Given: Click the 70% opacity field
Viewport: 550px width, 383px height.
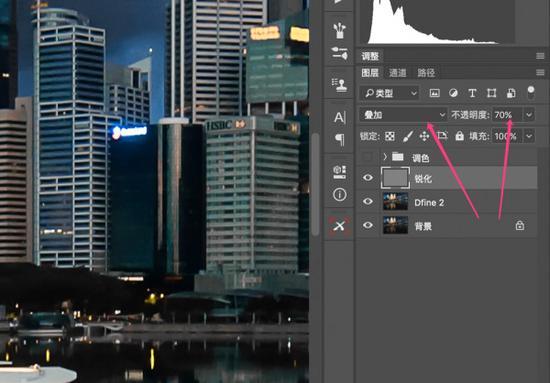Looking at the screenshot, I should point(507,115).
